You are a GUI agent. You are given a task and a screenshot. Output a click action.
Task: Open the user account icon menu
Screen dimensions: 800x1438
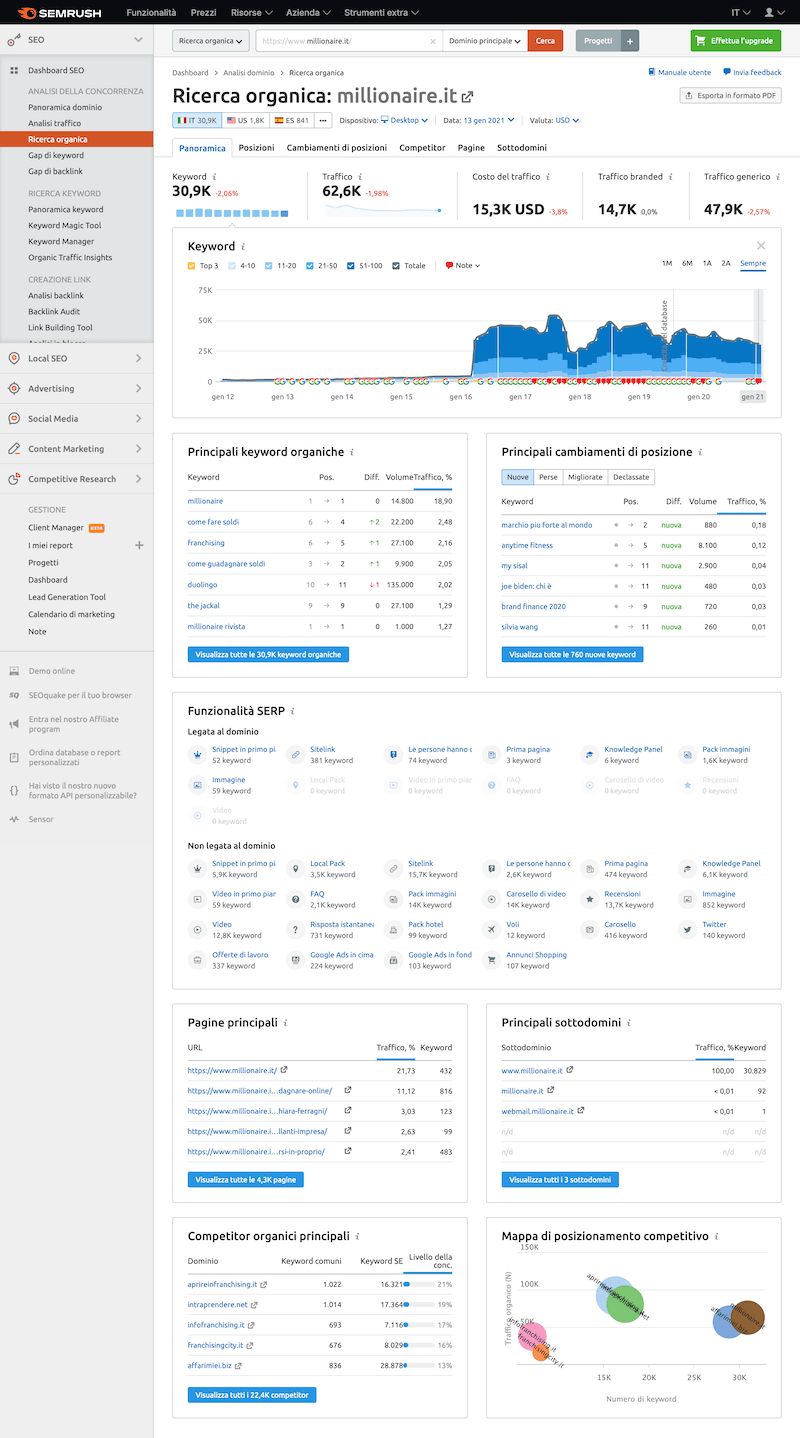click(x=774, y=13)
